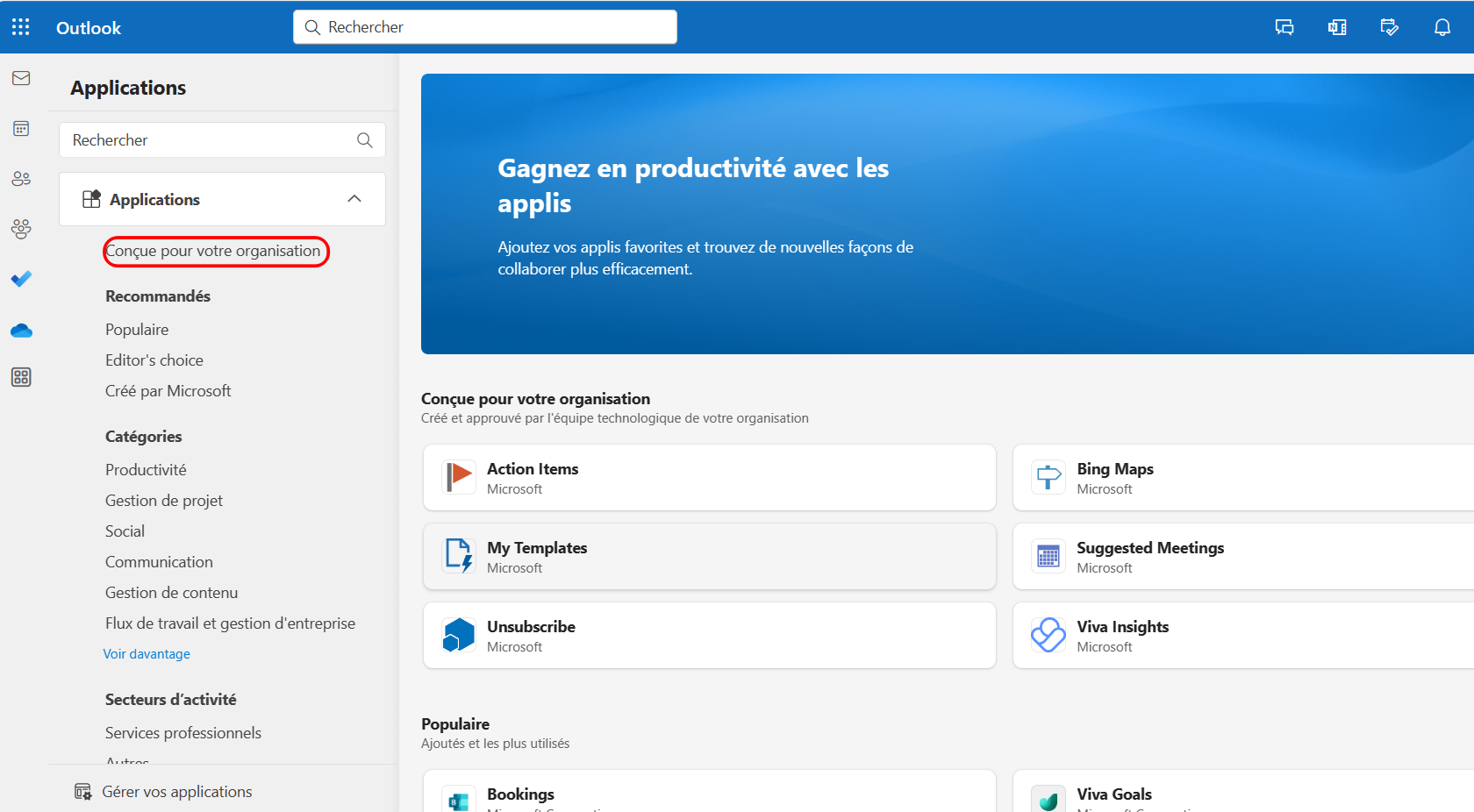The height and width of the screenshot is (812, 1474).
Task: Select the Gestion de projet category
Action: coord(164,501)
